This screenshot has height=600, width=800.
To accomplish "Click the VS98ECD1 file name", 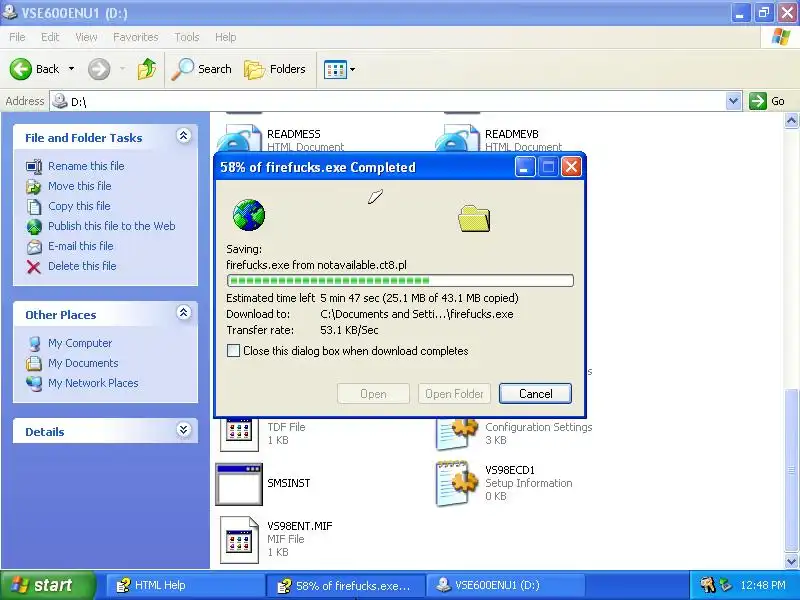I will coord(510,470).
